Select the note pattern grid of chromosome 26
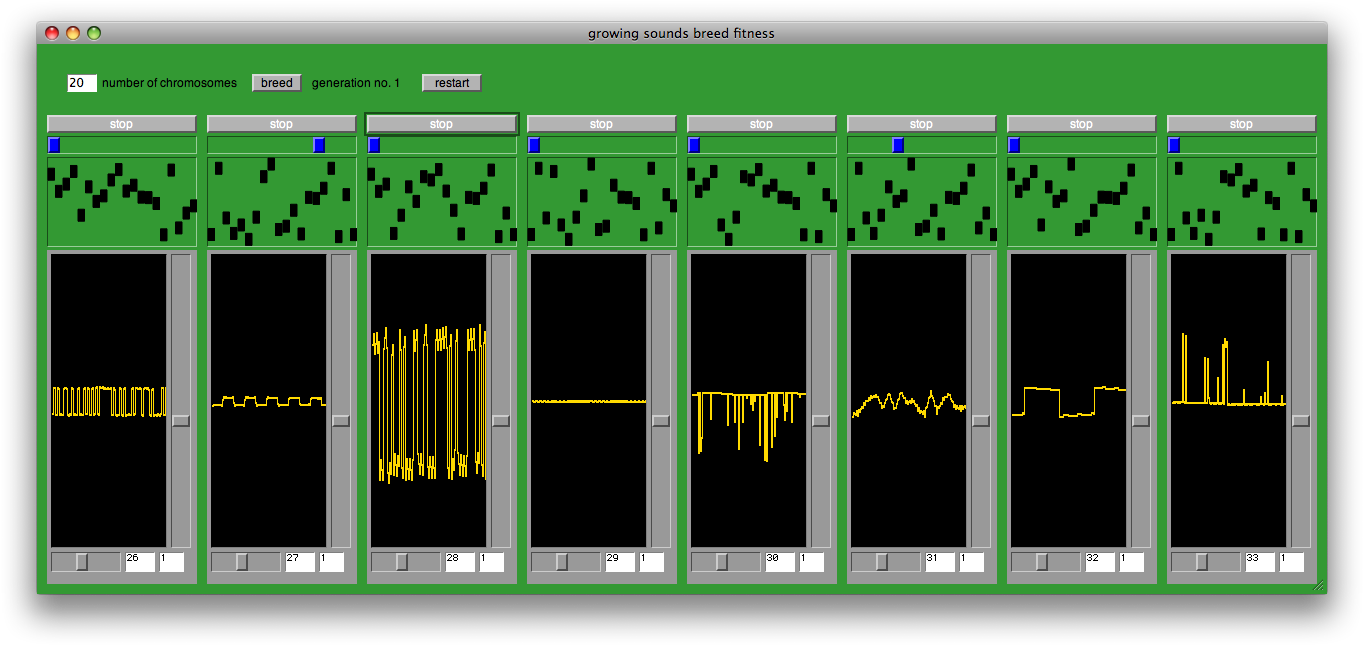Screen dimensions: 1363x645 coord(121,200)
